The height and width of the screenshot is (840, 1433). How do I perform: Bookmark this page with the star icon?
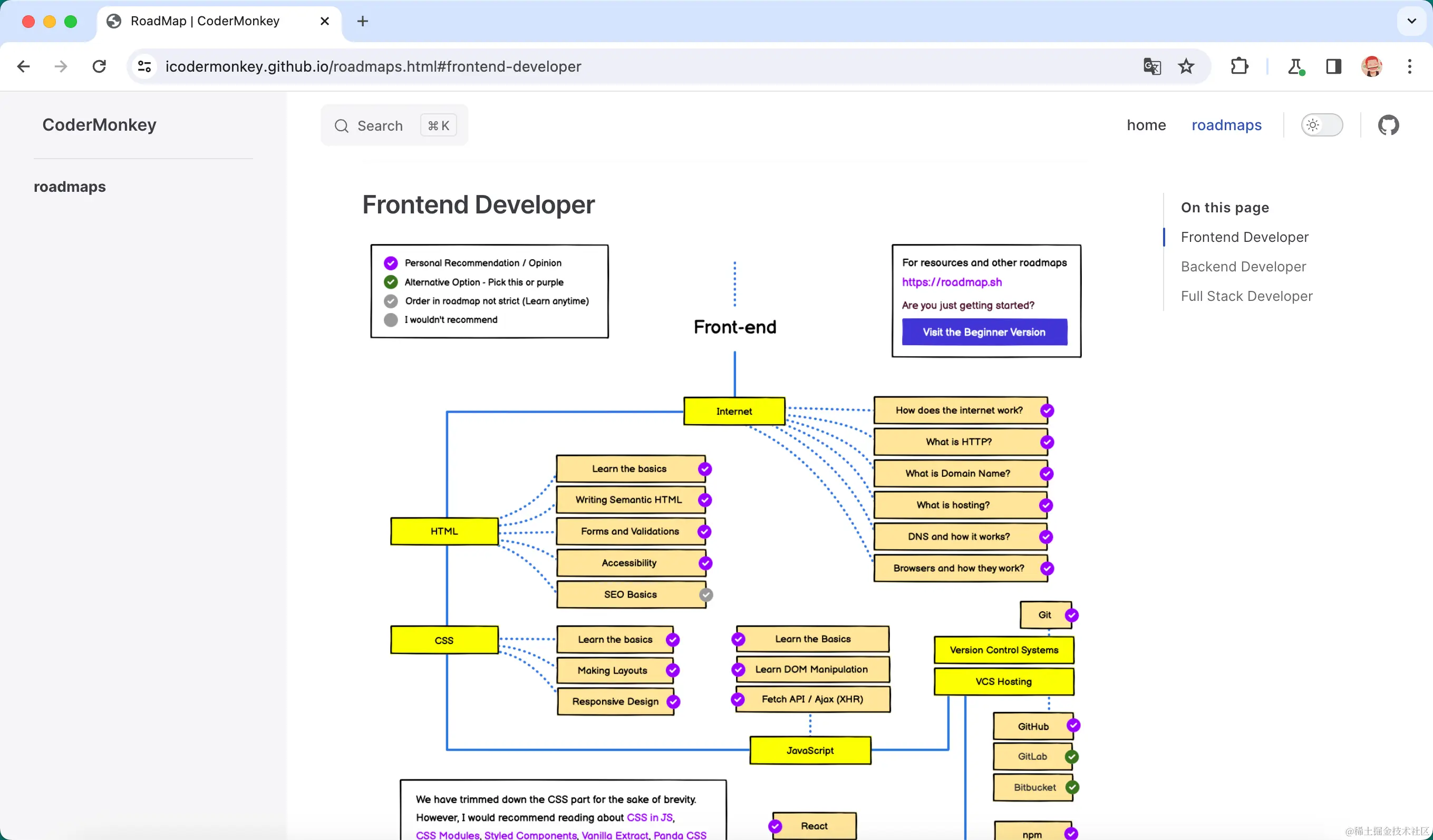(x=1186, y=66)
